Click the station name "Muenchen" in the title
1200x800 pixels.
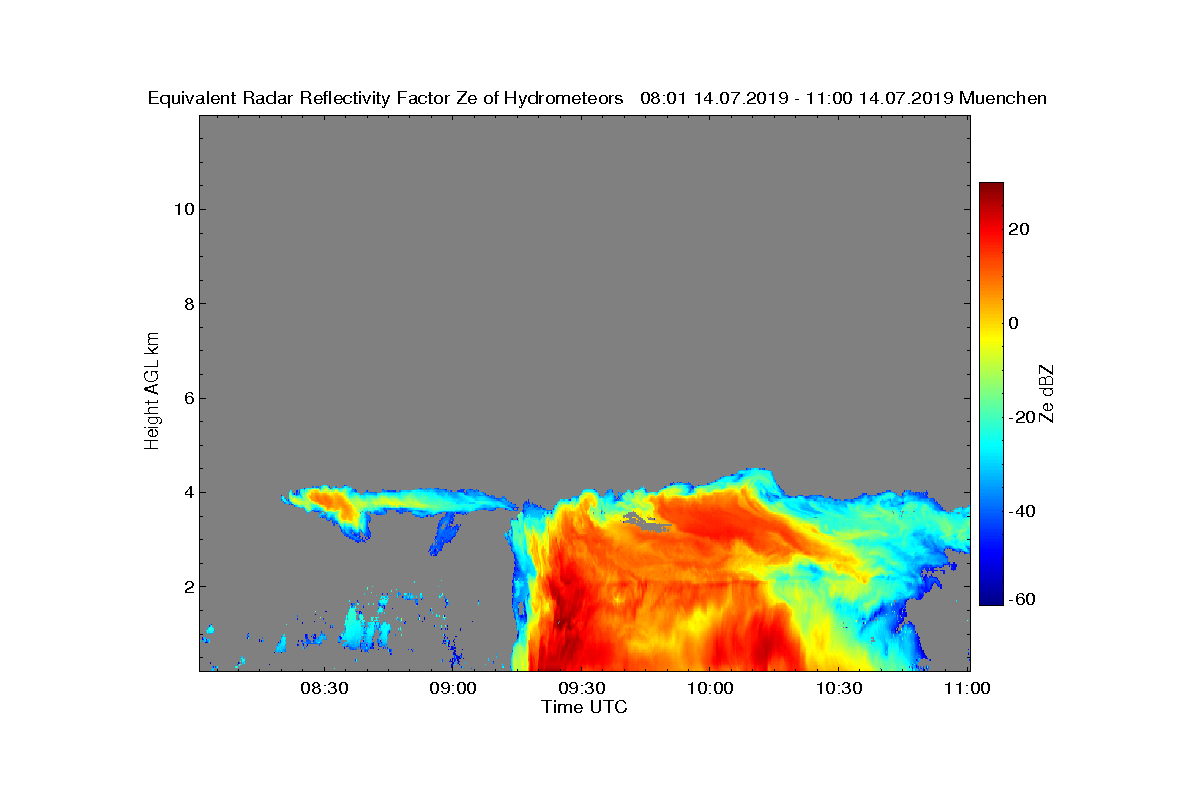click(1003, 99)
